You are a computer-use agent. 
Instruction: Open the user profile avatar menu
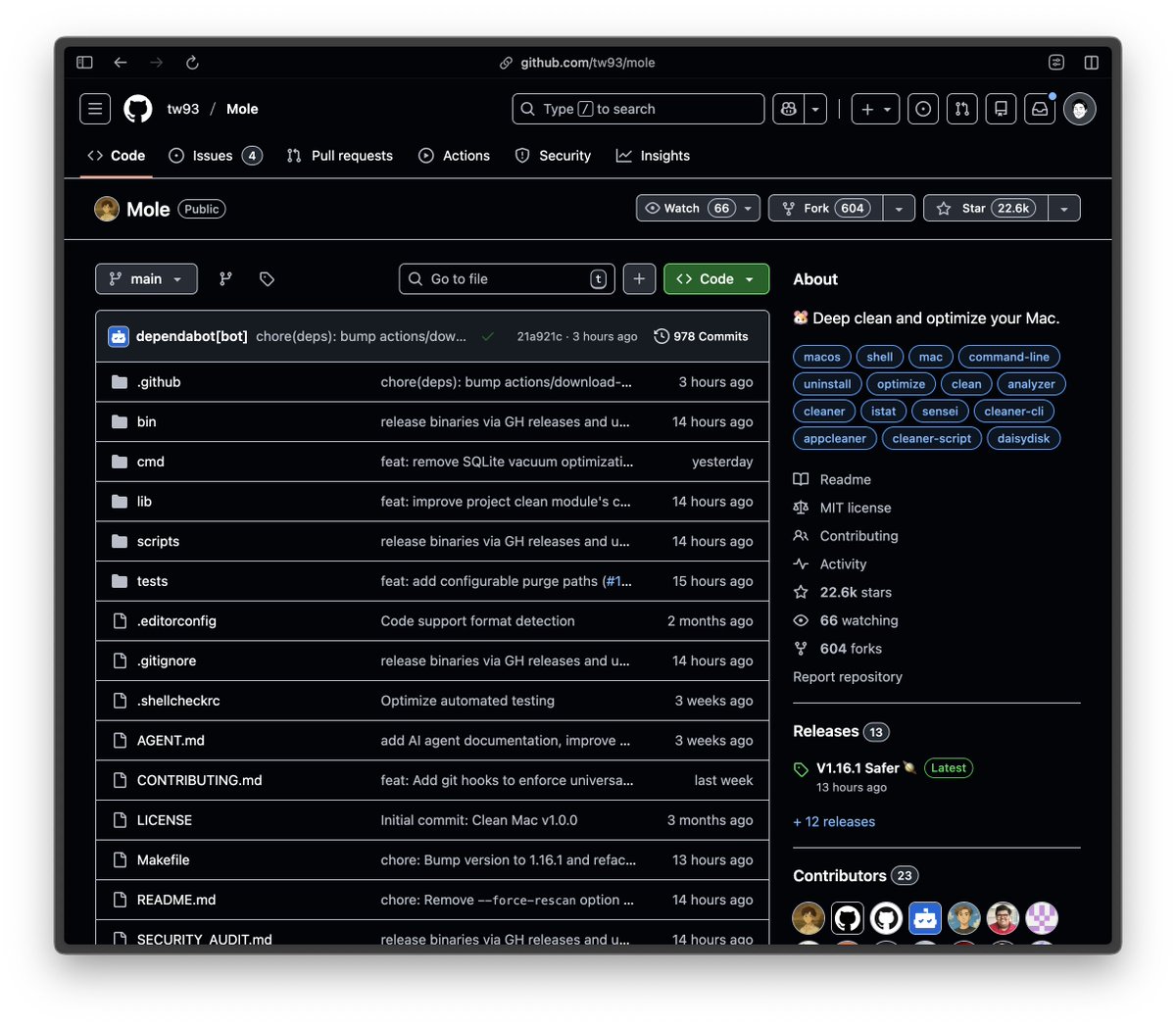[x=1079, y=109]
